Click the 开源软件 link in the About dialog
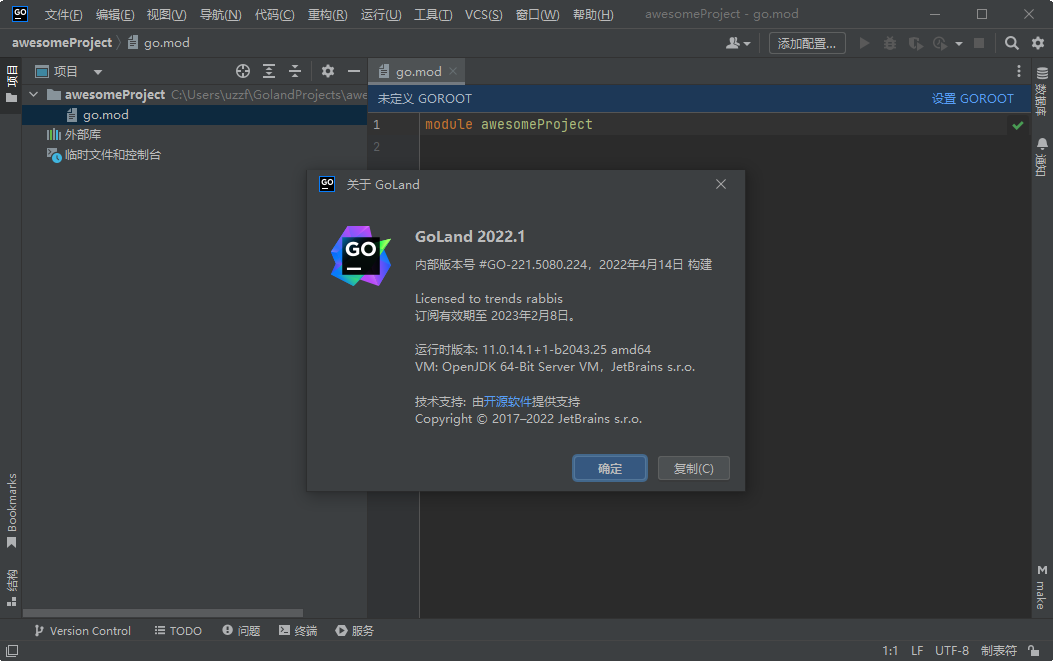The width and height of the screenshot is (1053, 661). [x=508, y=402]
